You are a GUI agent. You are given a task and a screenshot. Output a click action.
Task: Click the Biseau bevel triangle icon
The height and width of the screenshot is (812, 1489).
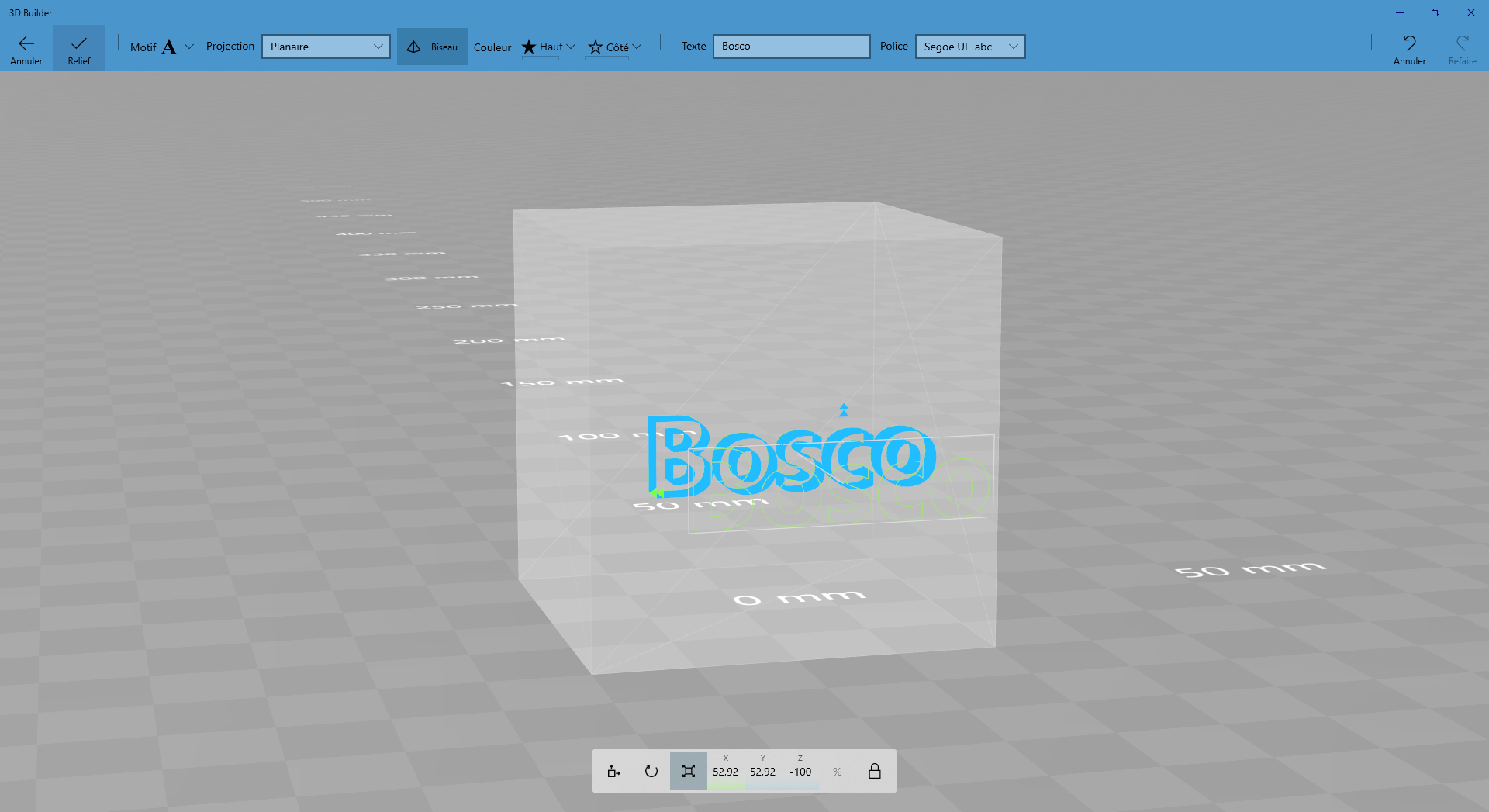pos(414,47)
